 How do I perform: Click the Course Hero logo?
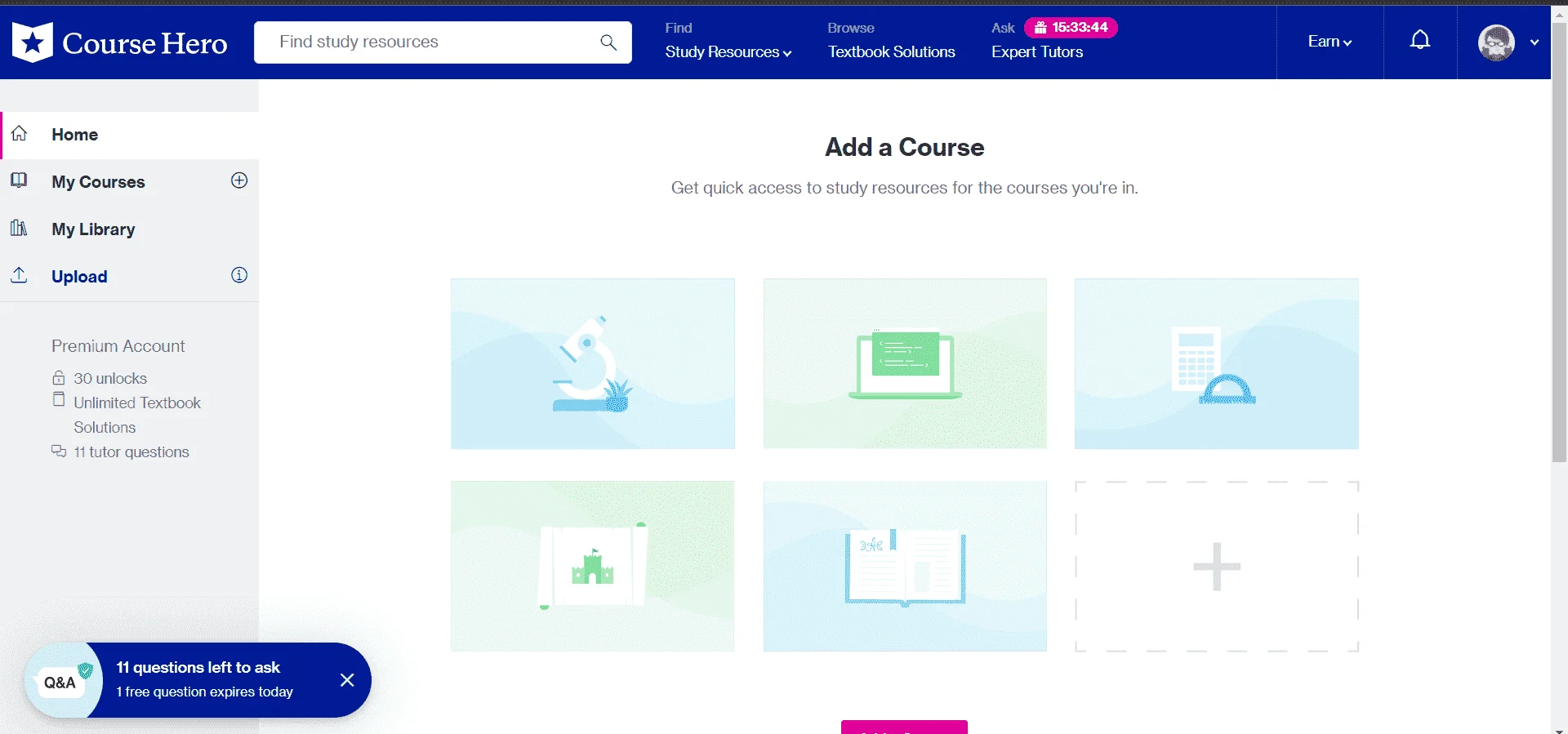[120, 42]
